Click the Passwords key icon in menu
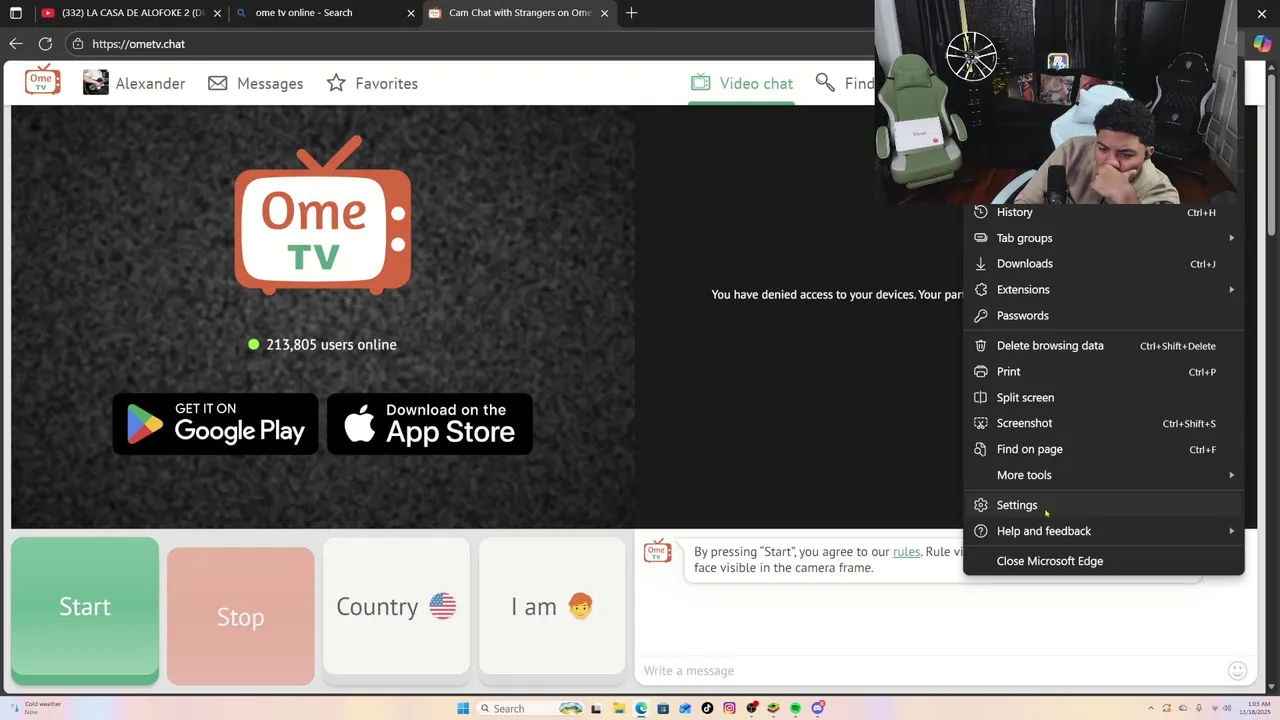The height and width of the screenshot is (720, 1280). pos(980,316)
